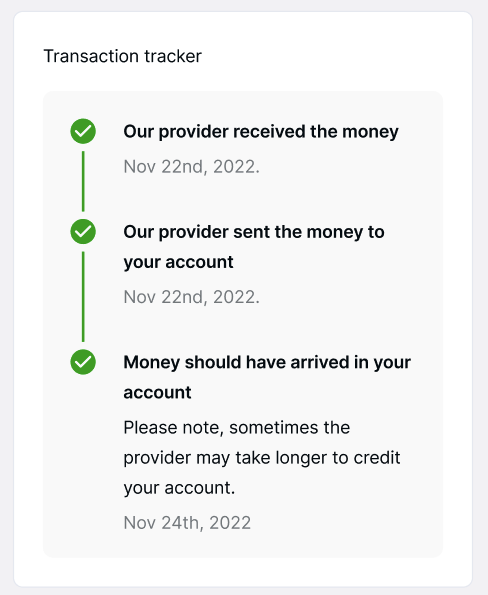The height and width of the screenshot is (595, 488).
Task: Select the 'Transaction tracker' heading
Action: (x=123, y=56)
